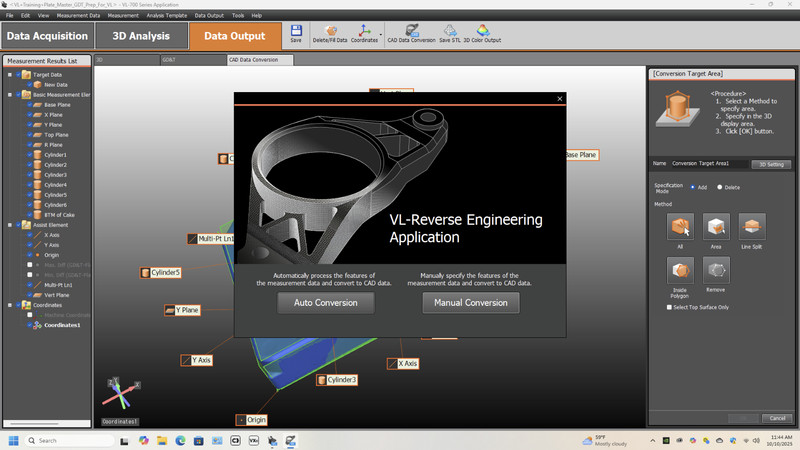The image size is (800, 450).
Task: Open the Delete/Fill Data tool
Action: pyautogui.click(x=330, y=34)
